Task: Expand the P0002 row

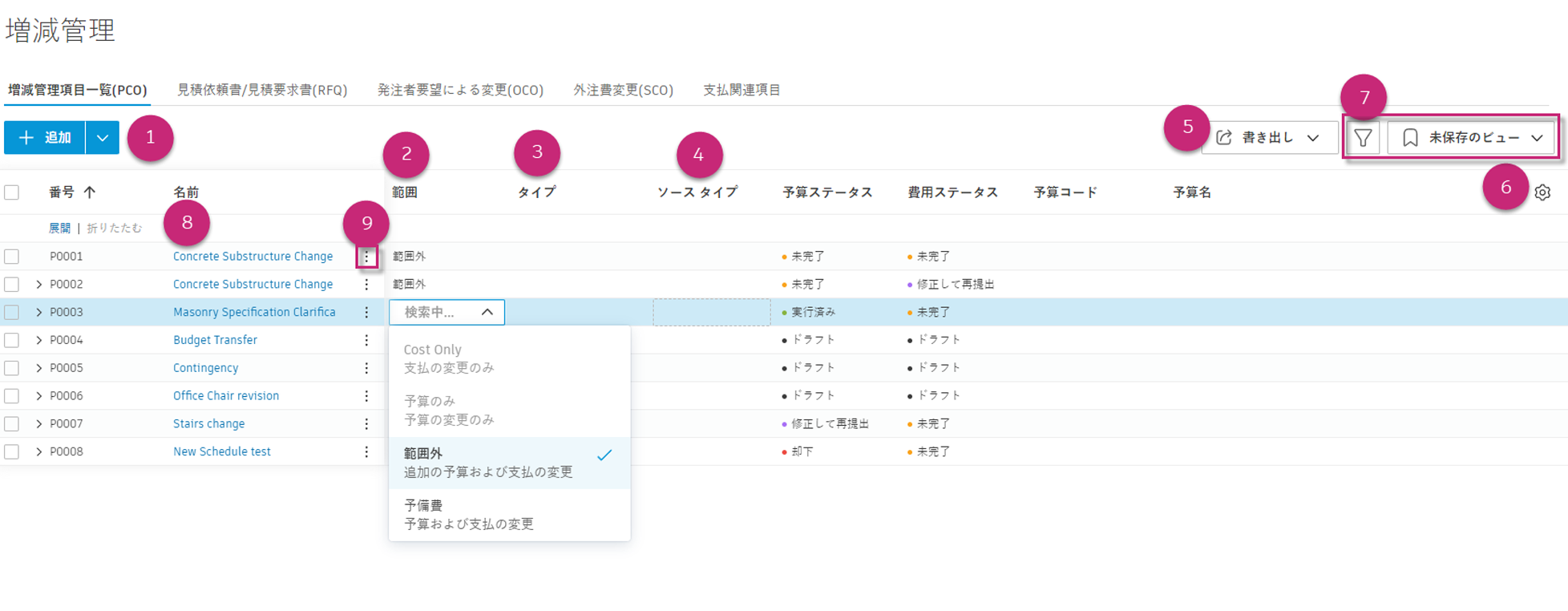Action: coord(38,285)
